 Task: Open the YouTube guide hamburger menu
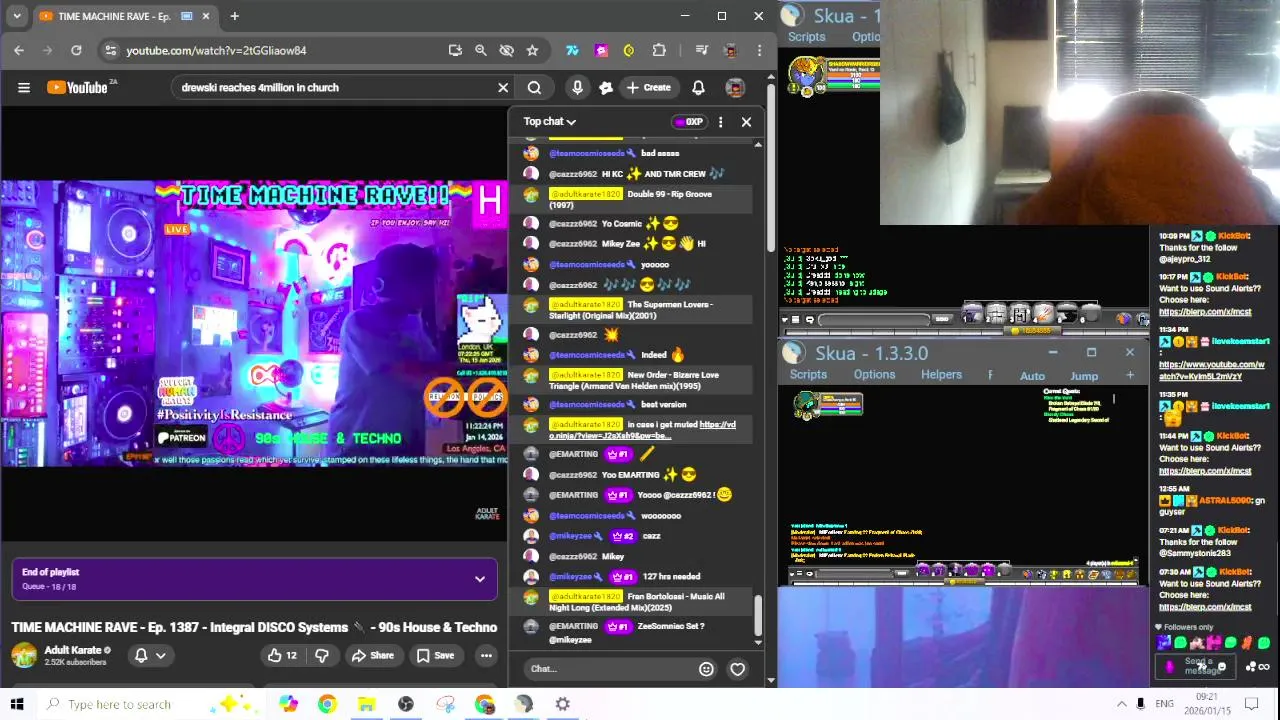coord(24,87)
